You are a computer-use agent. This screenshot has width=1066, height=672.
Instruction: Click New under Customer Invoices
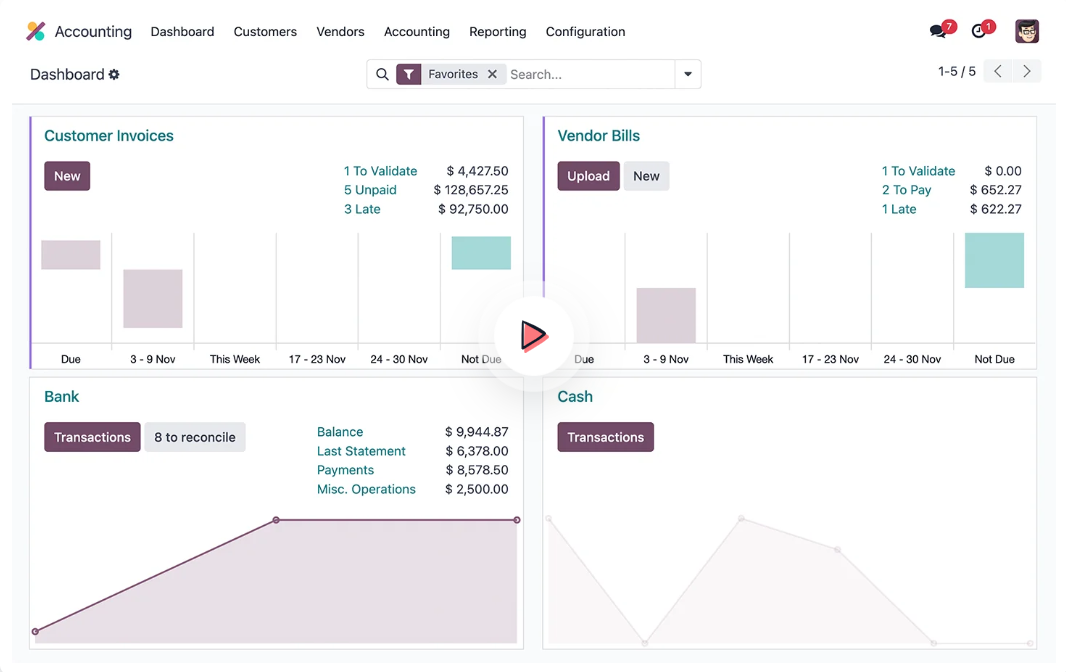(67, 176)
